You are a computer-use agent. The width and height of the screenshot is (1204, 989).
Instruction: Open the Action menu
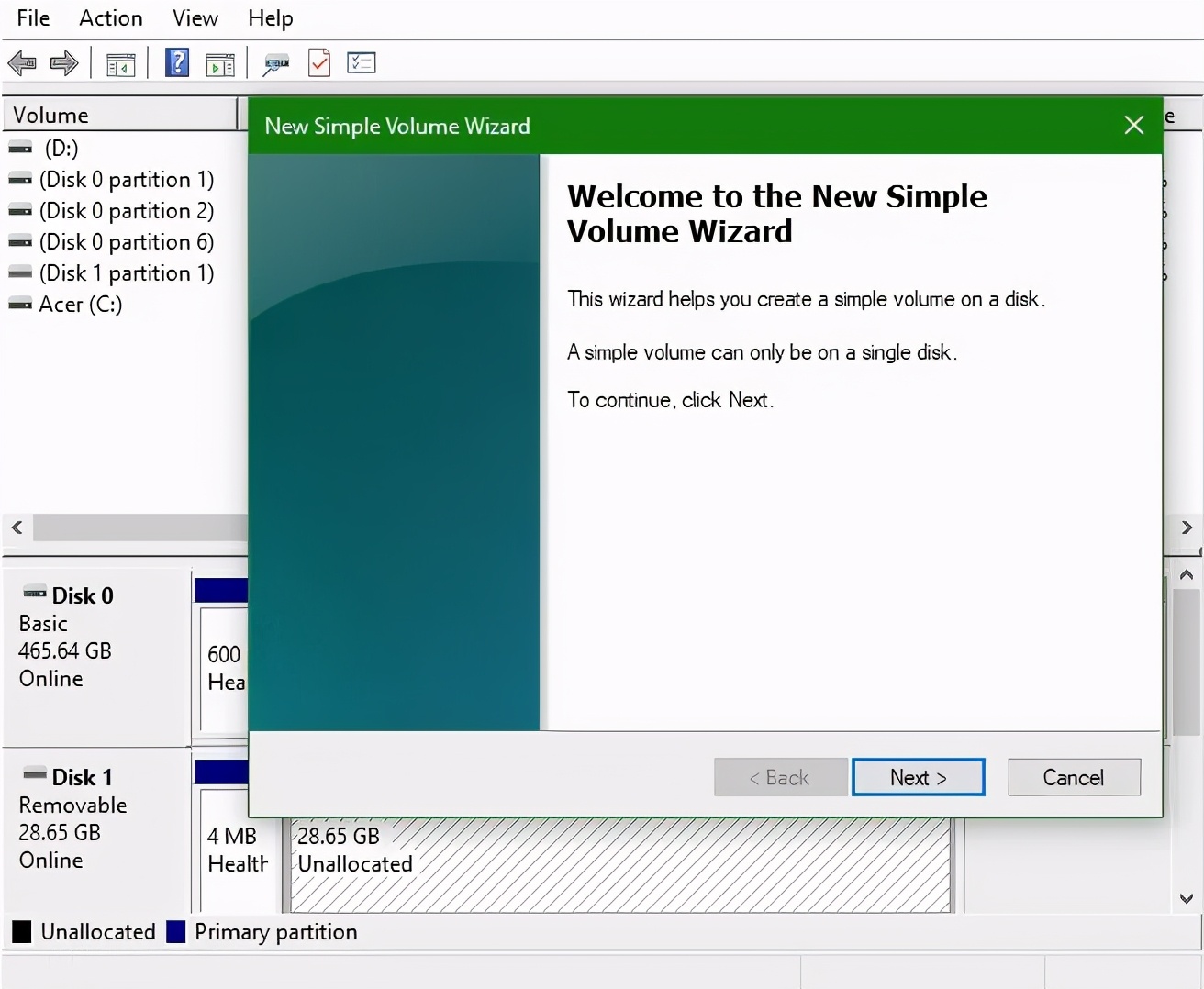[x=110, y=18]
